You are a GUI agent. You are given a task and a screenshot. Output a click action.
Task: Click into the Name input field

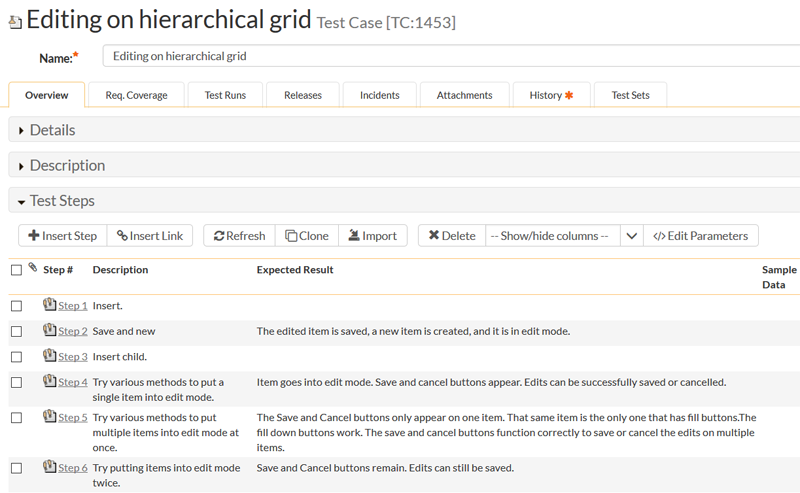tap(450, 56)
